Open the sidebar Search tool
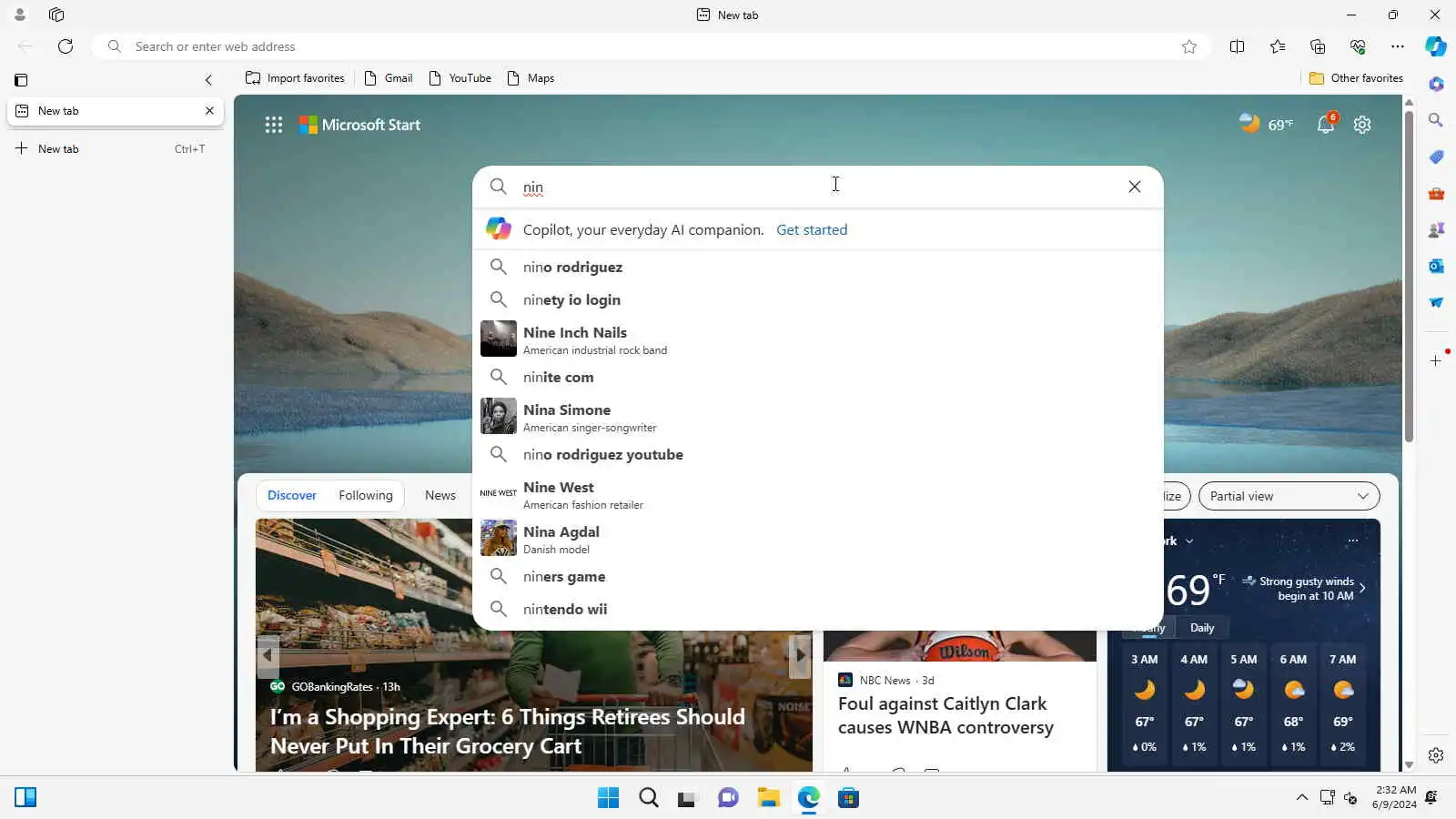Screen dimensions: 1456x819 (x=1436, y=120)
